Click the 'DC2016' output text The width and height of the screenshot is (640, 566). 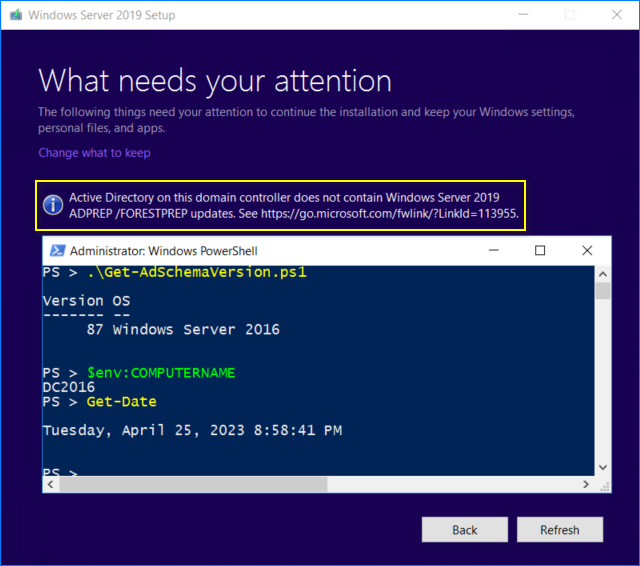(x=69, y=387)
